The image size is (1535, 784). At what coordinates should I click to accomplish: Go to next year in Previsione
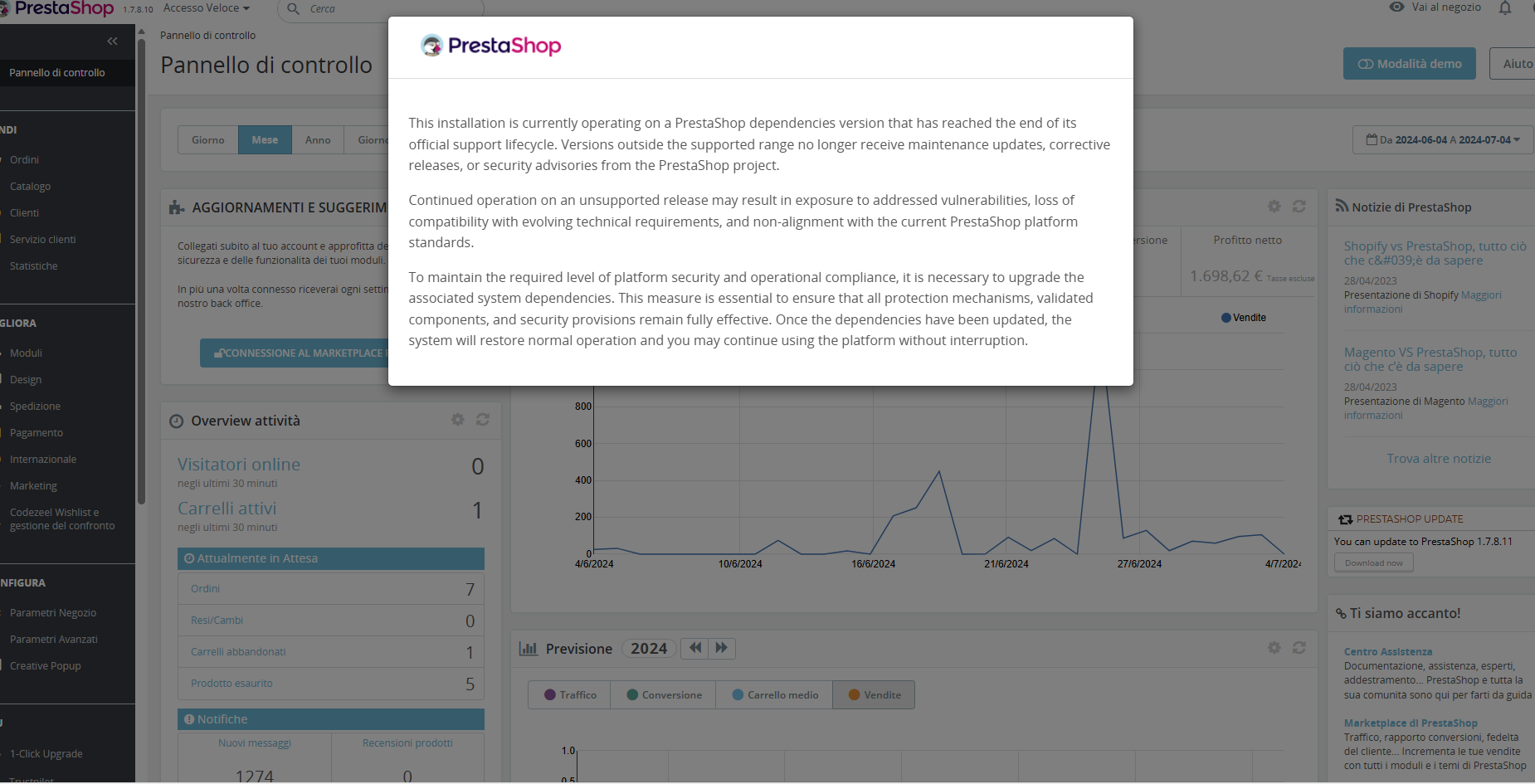click(x=722, y=648)
